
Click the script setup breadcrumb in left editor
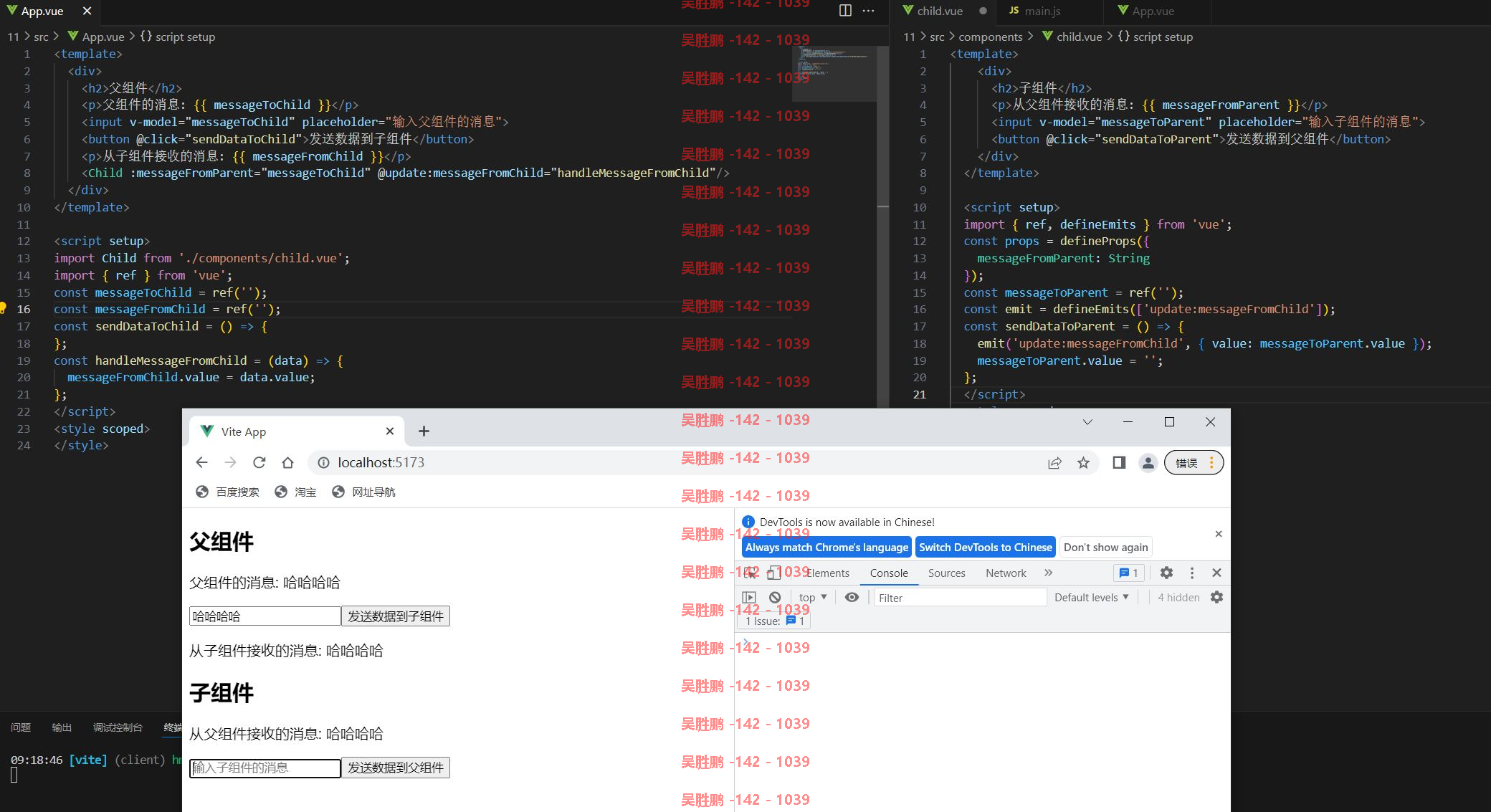[178, 37]
